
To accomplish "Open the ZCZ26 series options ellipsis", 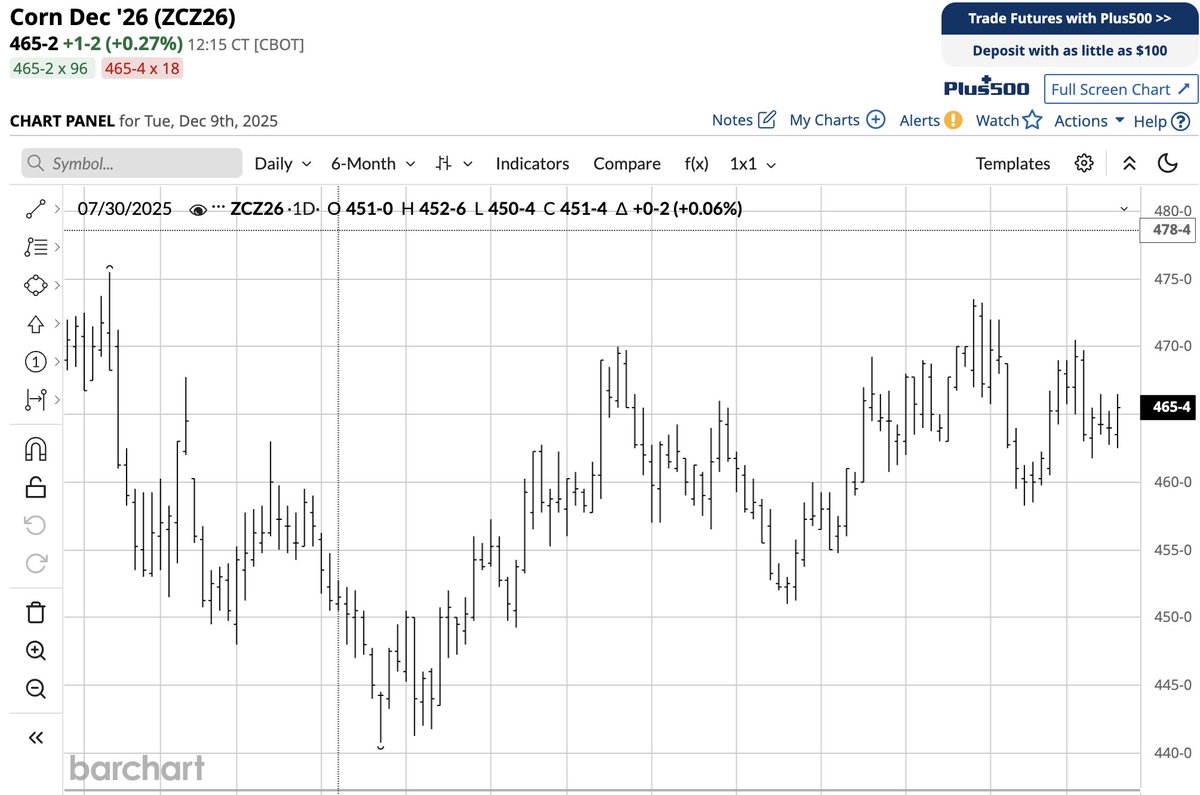I will pyautogui.click(x=219, y=209).
